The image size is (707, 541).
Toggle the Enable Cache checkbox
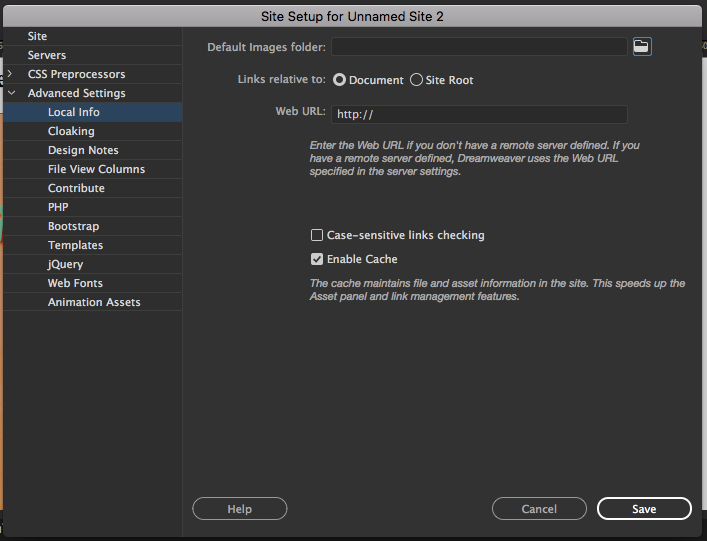pyautogui.click(x=317, y=259)
